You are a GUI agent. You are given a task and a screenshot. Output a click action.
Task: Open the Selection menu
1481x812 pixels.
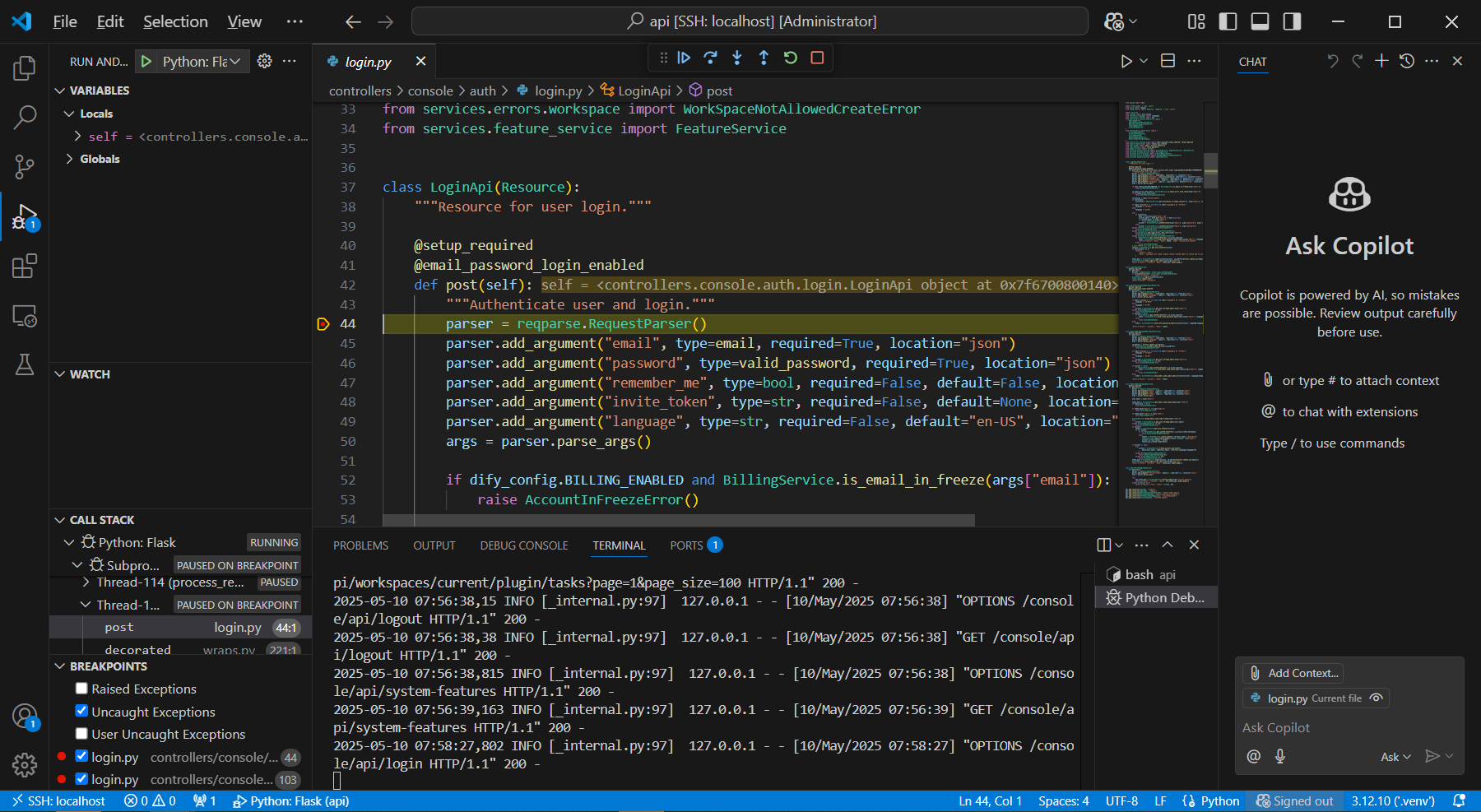(175, 21)
